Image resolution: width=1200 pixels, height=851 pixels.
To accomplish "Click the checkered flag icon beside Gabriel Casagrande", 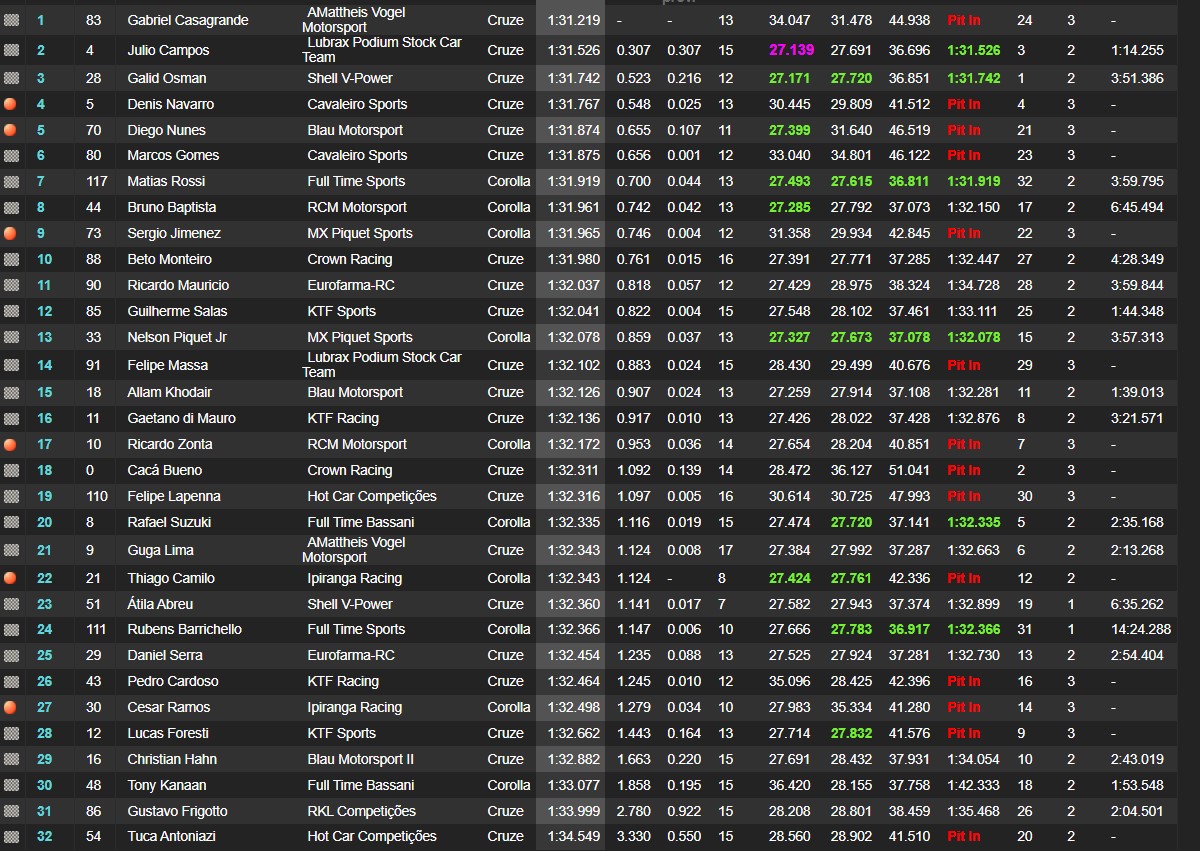I will point(11,20).
